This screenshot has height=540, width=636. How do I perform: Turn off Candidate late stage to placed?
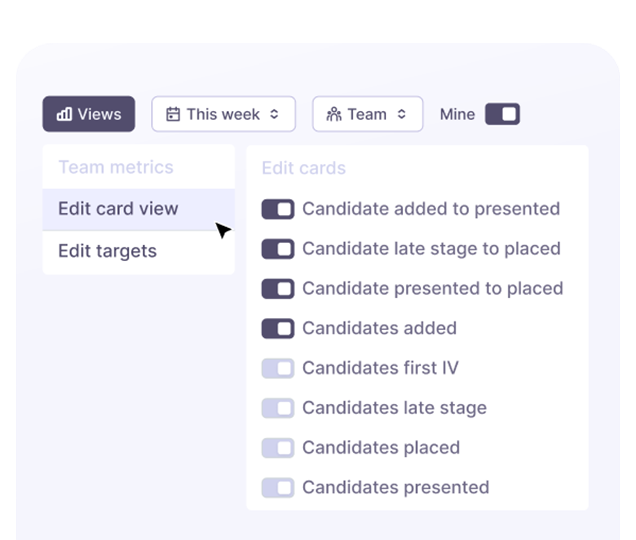[x=278, y=249]
